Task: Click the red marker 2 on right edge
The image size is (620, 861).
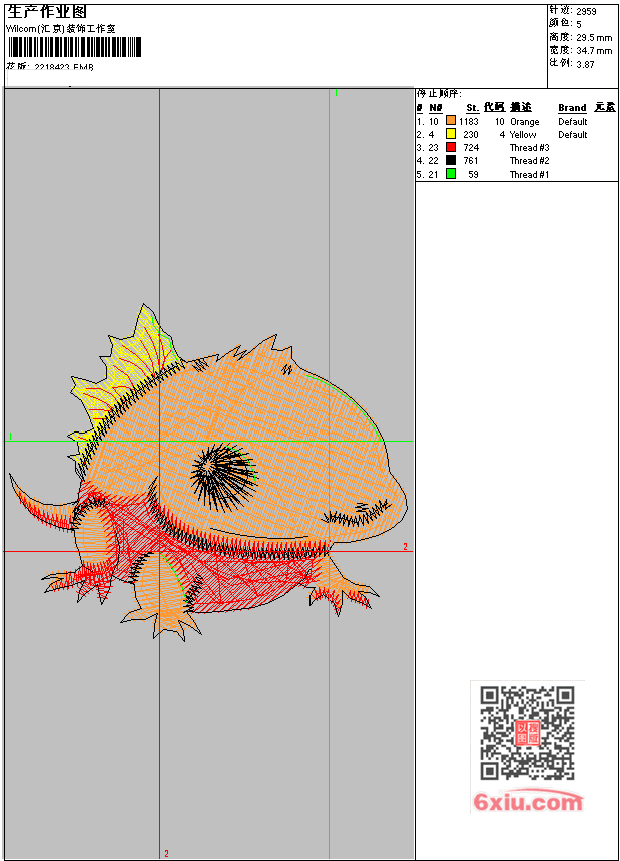Action: coord(405,547)
